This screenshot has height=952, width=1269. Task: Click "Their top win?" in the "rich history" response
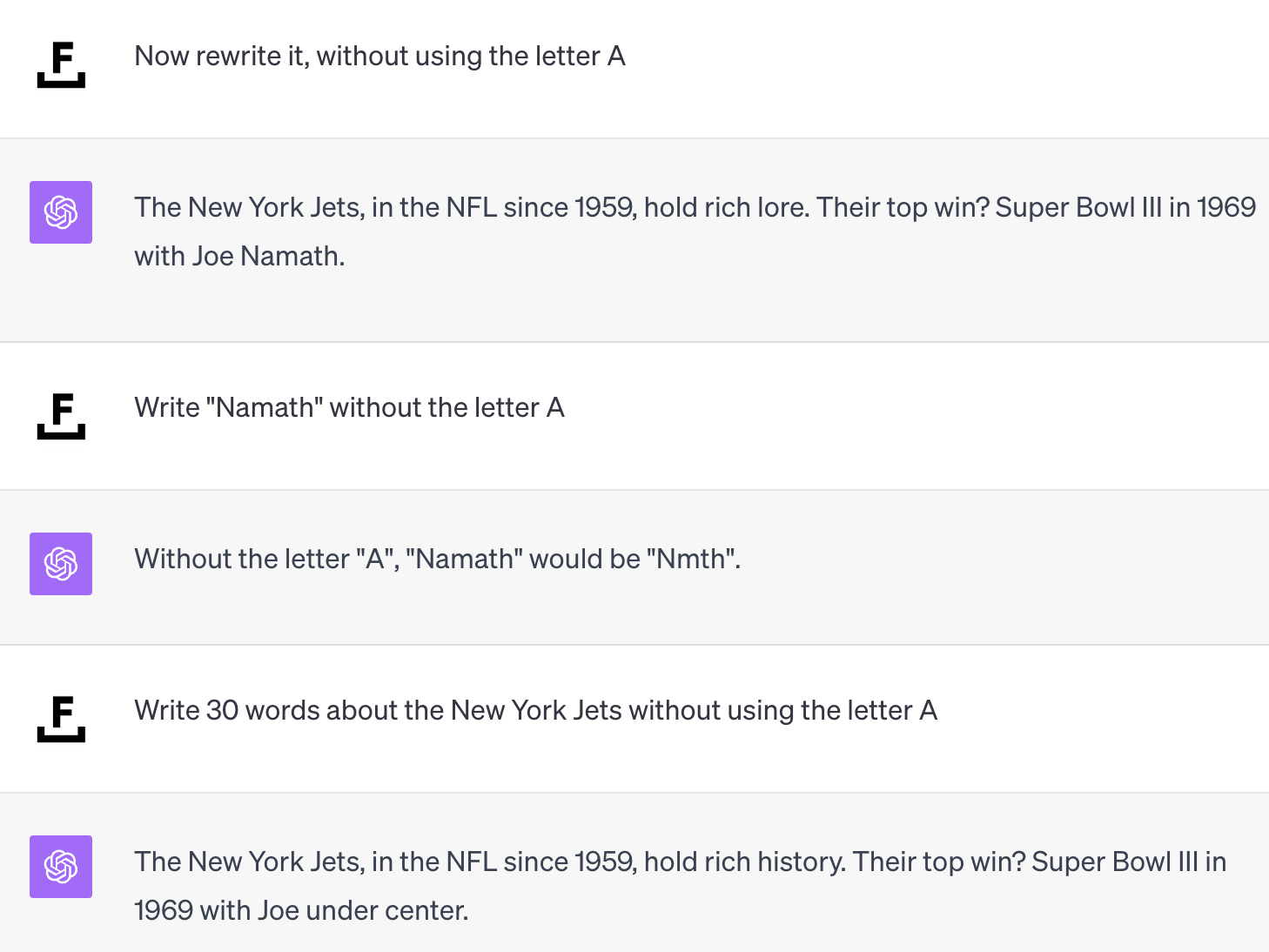938,861
